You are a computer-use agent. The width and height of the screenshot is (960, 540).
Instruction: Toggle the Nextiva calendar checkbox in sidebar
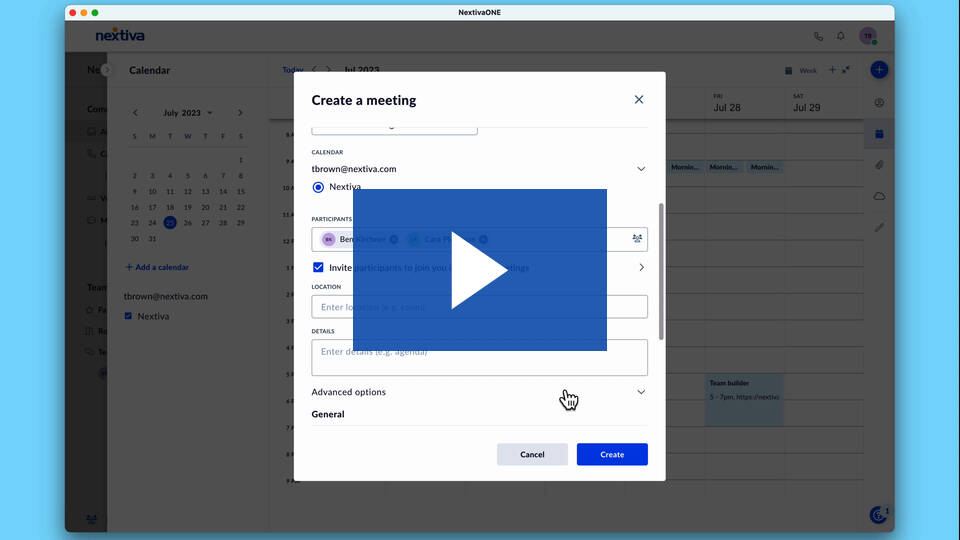tap(128, 316)
